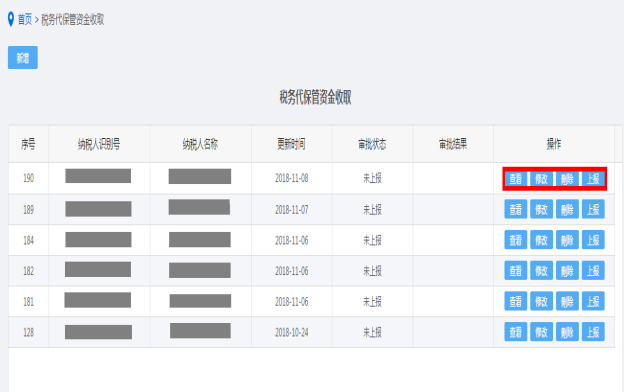Click the 审批状态 column header
Screen dimensions: 624x392
[372, 144]
